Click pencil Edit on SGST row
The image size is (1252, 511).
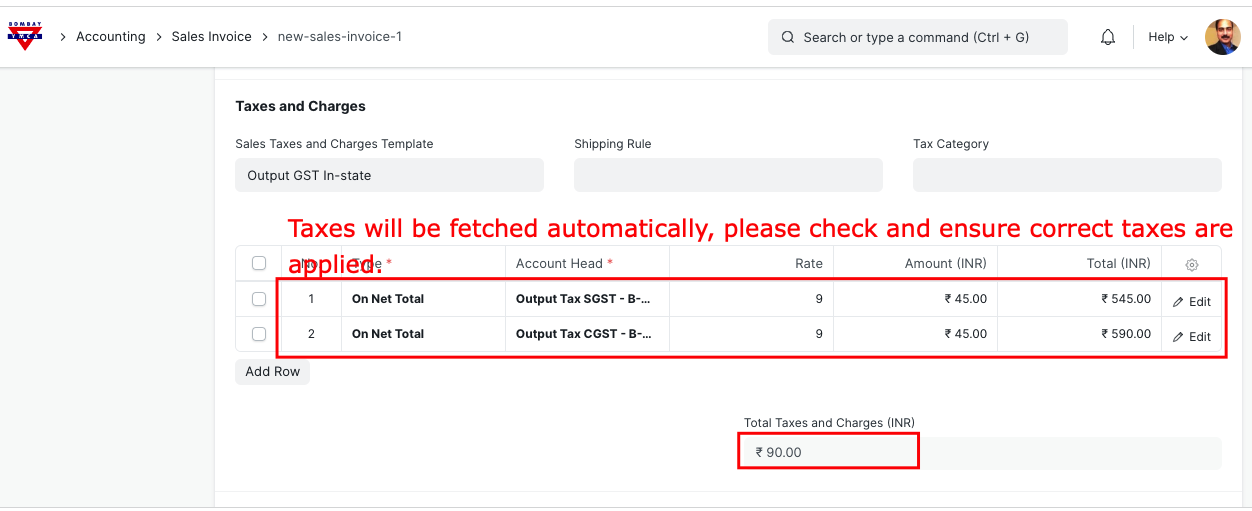tap(1191, 302)
